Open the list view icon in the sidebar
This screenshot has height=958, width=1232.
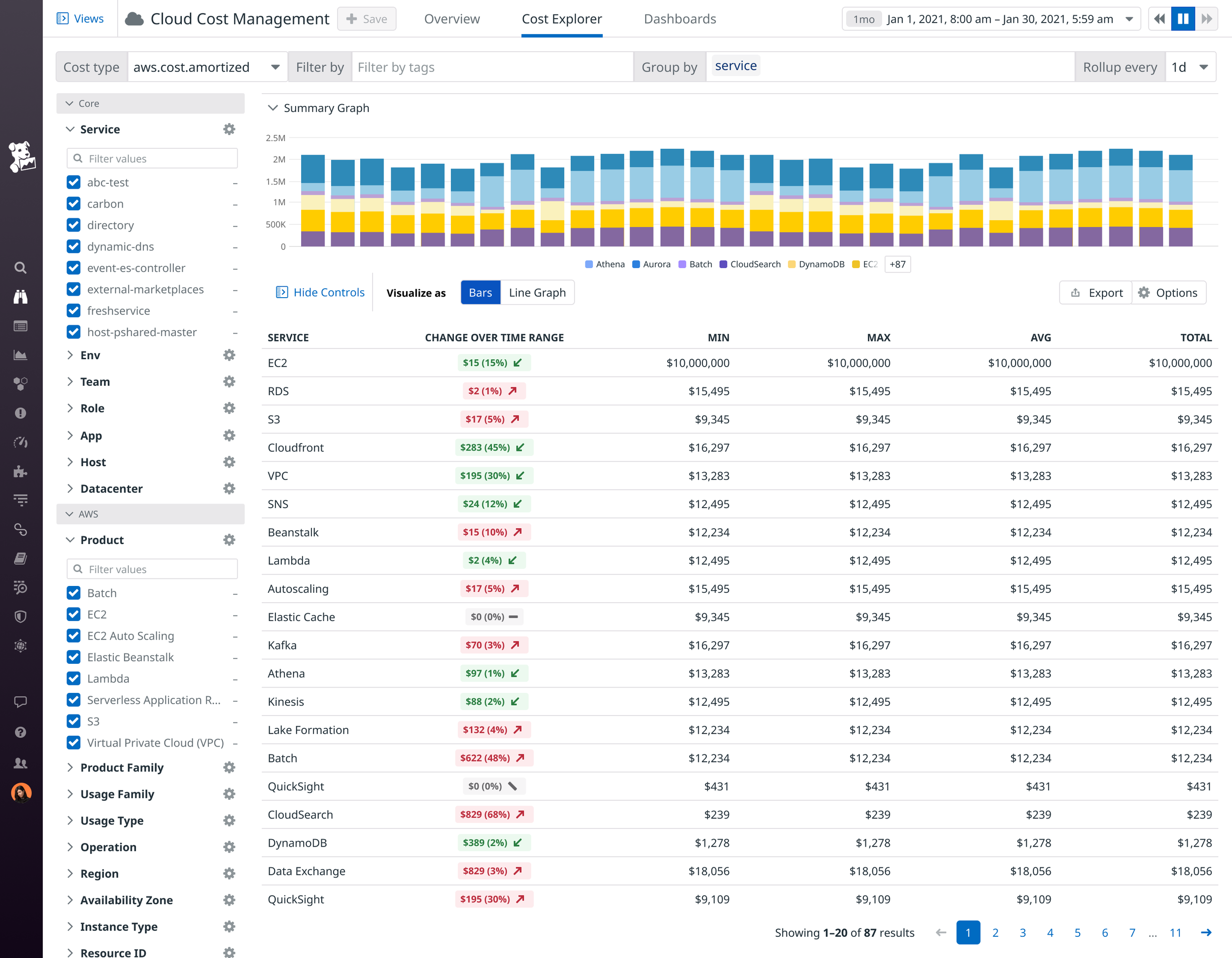click(20, 326)
